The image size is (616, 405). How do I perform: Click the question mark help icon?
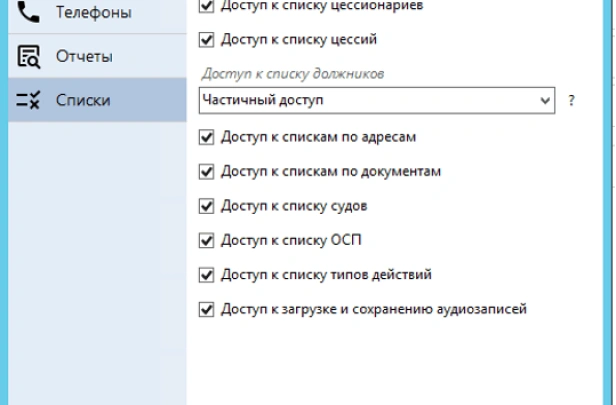coord(572,100)
